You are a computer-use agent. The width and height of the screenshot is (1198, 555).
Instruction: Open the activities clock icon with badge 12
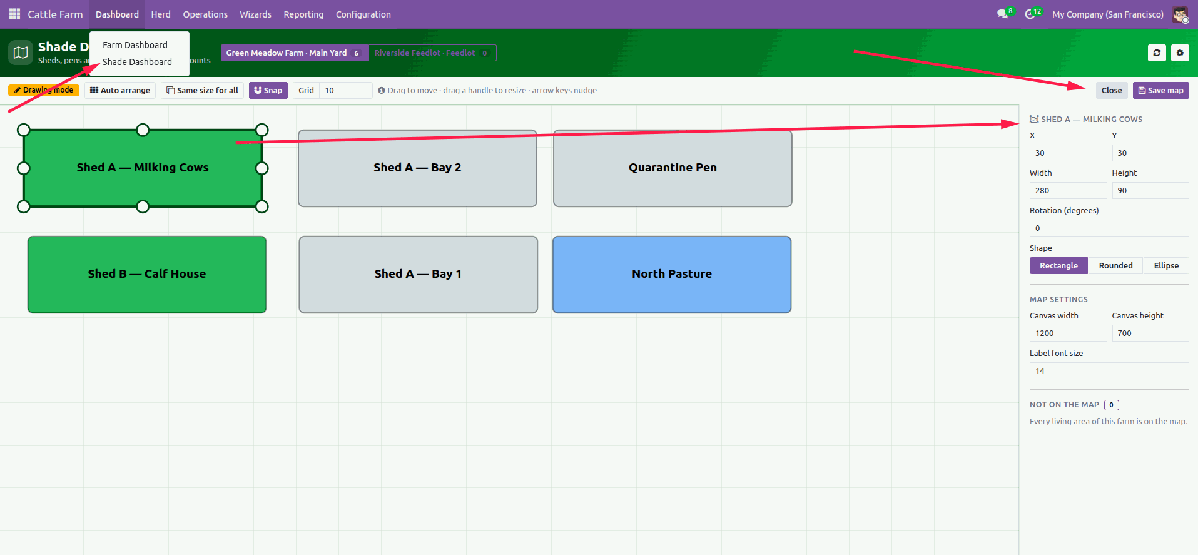(1032, 15)
